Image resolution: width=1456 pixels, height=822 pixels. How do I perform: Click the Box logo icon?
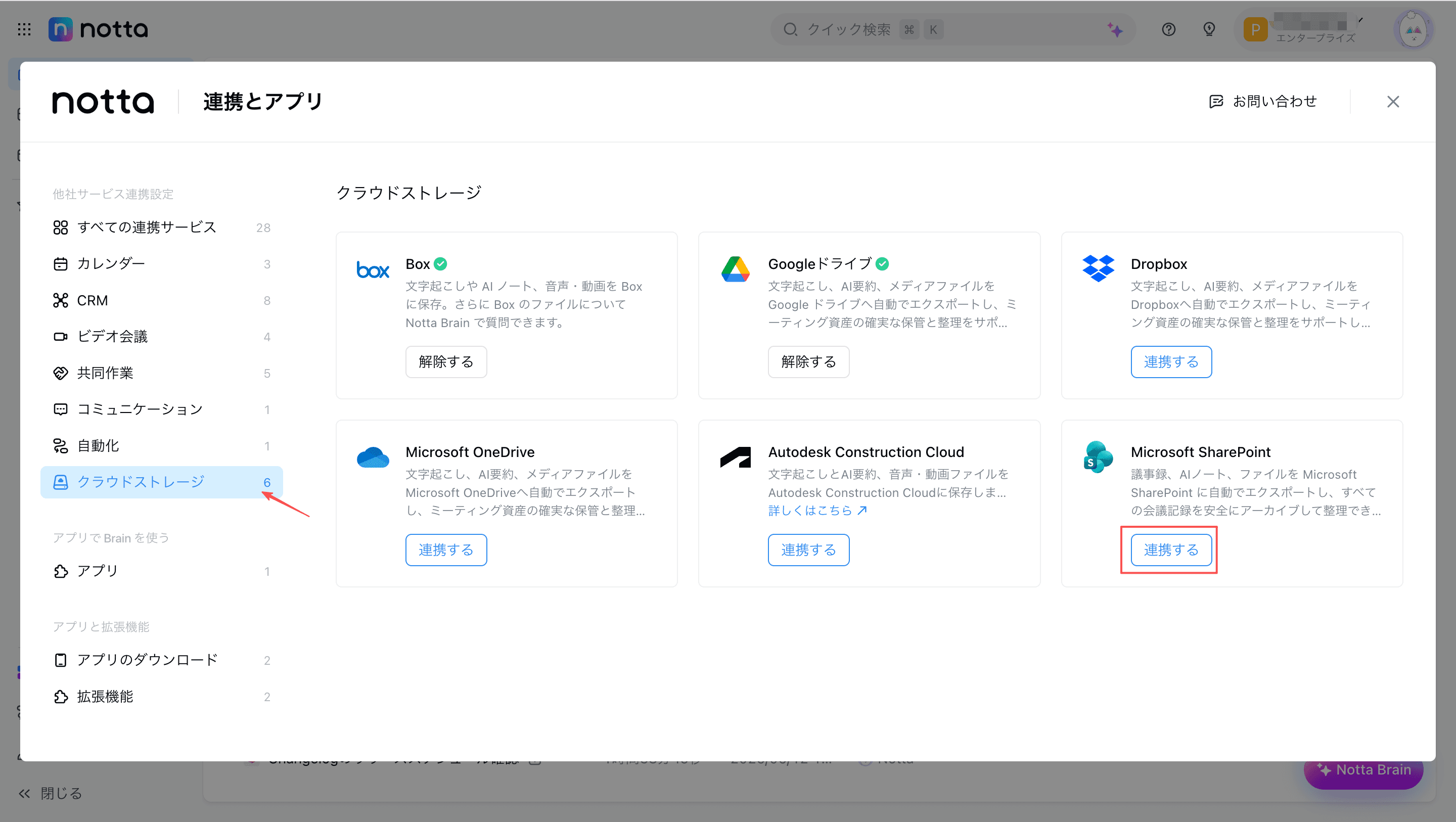(373, 270)
